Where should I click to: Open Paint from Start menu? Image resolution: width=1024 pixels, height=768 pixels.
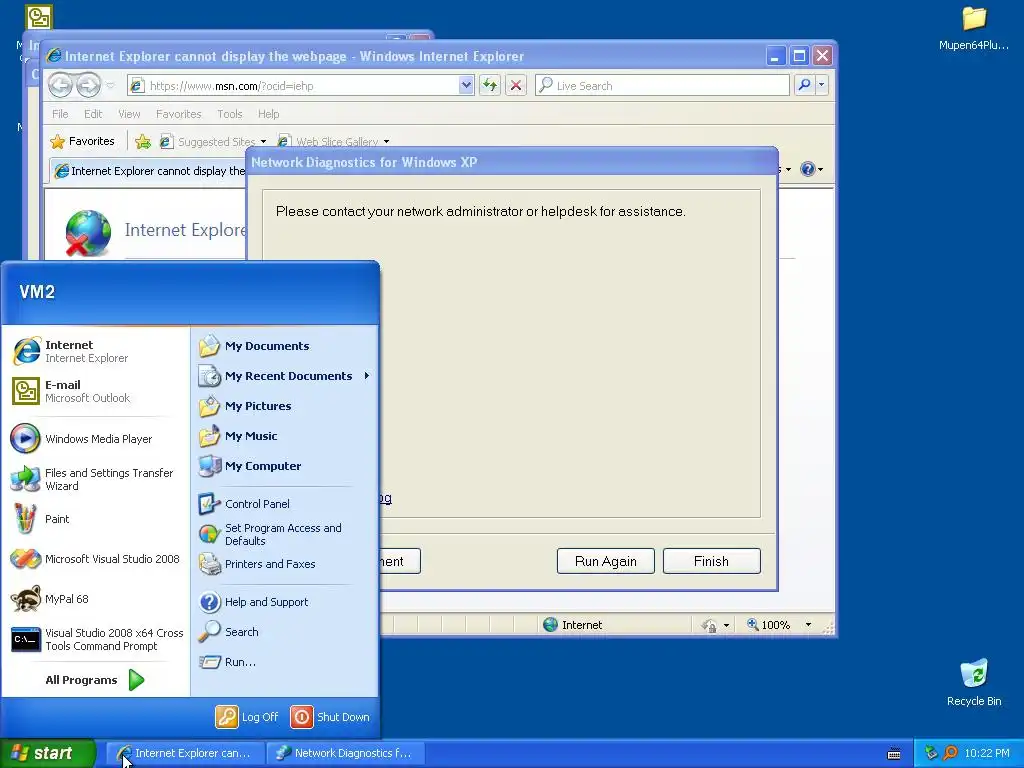(x=95, y=519)
